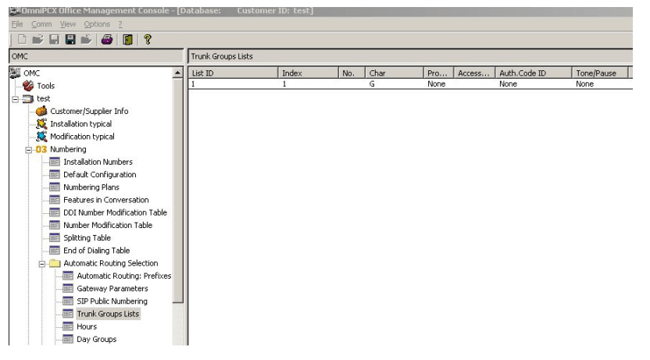Click the Open folder toolbar icon
The image size is (650, 360).
point(38,39)
